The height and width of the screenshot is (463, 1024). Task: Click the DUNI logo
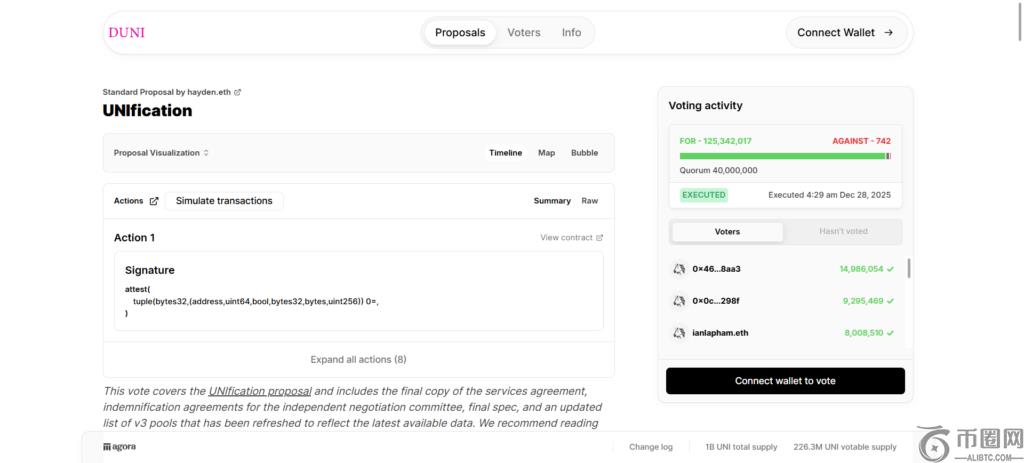coord(127,32)
